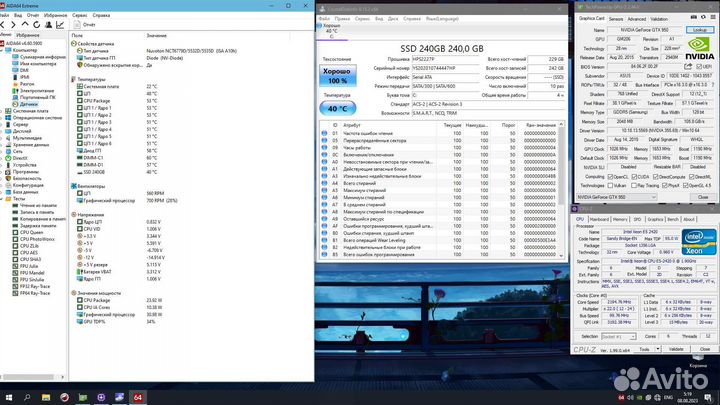This screenshot has width=720, height=405.
Task: Open GPU selection dropdown in GPU-Z
Action: (x=617, y=197)
